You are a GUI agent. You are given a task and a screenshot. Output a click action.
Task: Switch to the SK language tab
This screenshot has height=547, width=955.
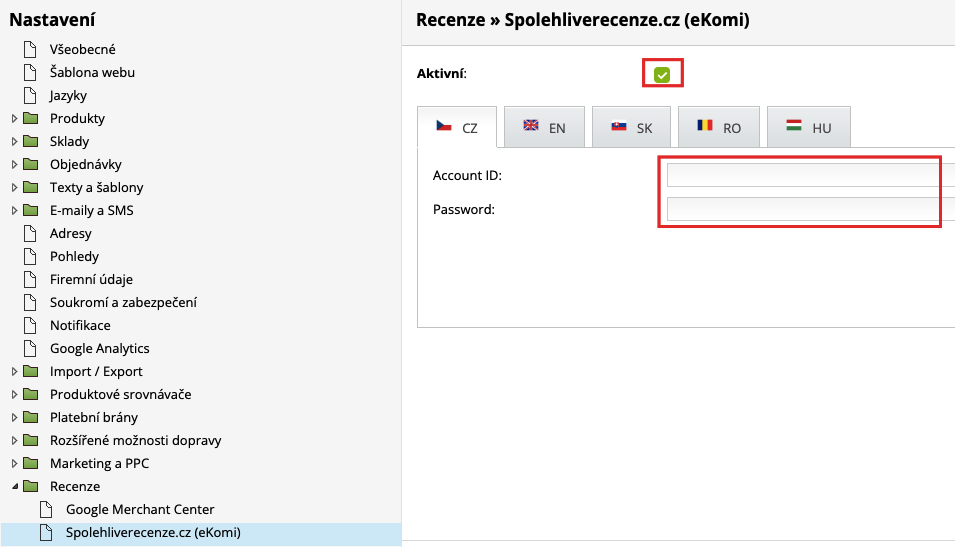click(632, 127)
